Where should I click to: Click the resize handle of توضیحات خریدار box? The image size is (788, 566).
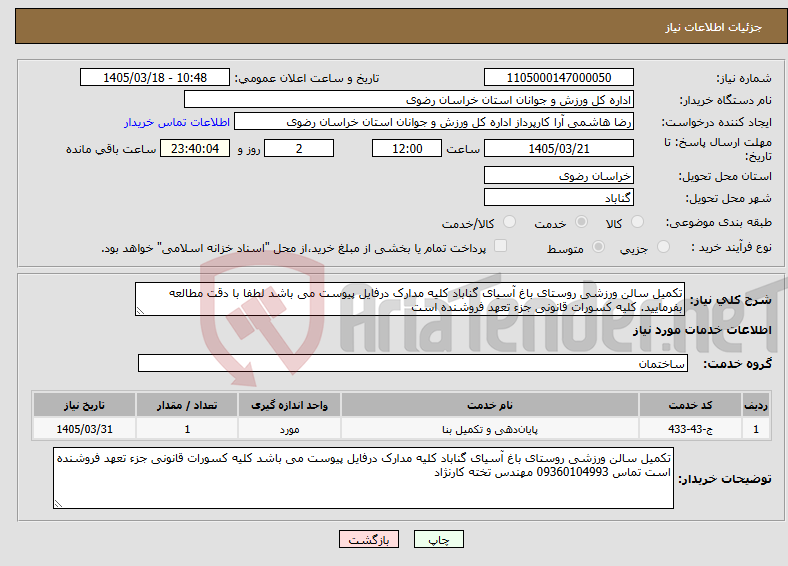[58, 503]
